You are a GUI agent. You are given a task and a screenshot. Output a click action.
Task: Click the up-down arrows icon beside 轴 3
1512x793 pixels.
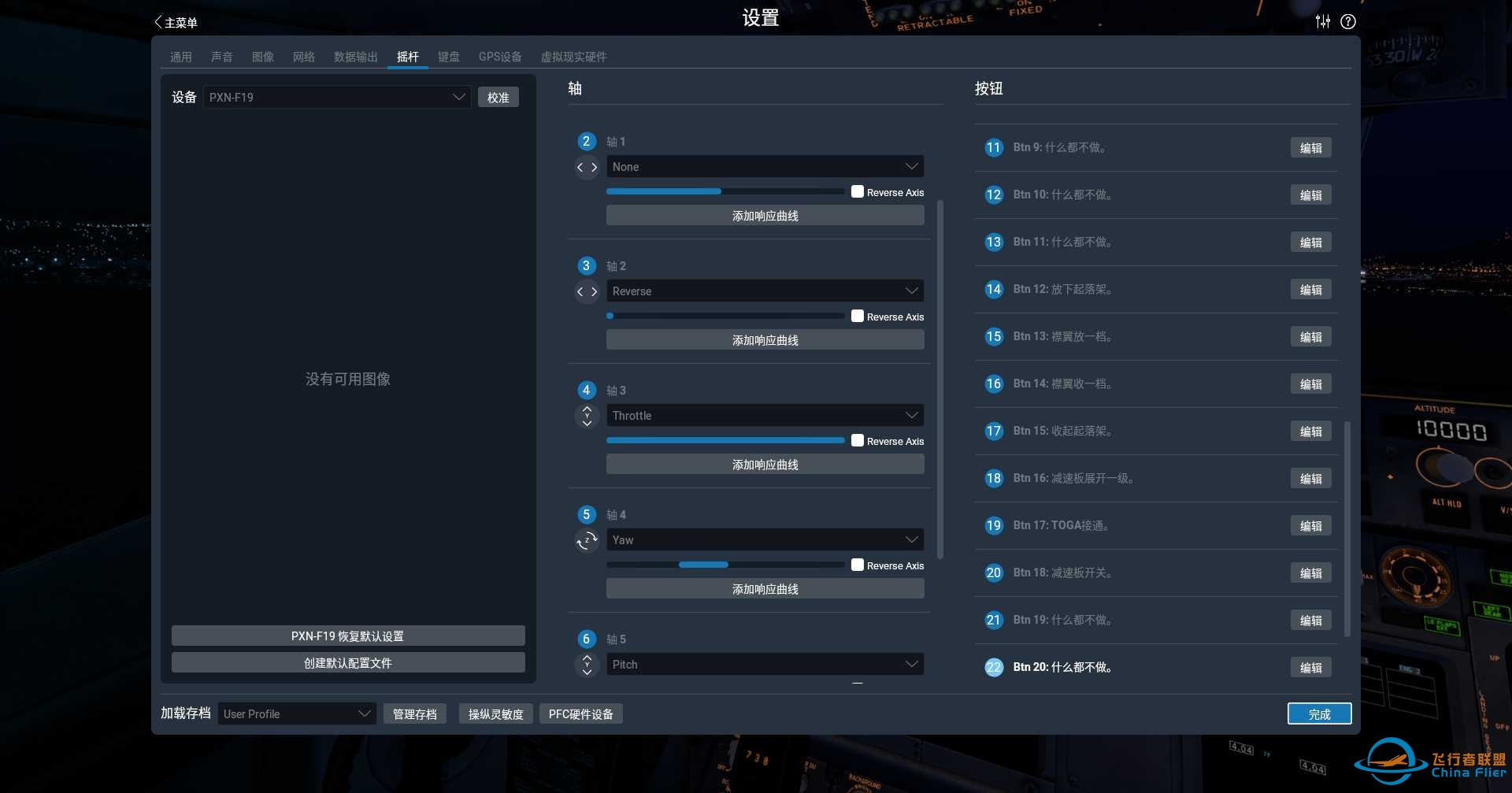point(587,415)
